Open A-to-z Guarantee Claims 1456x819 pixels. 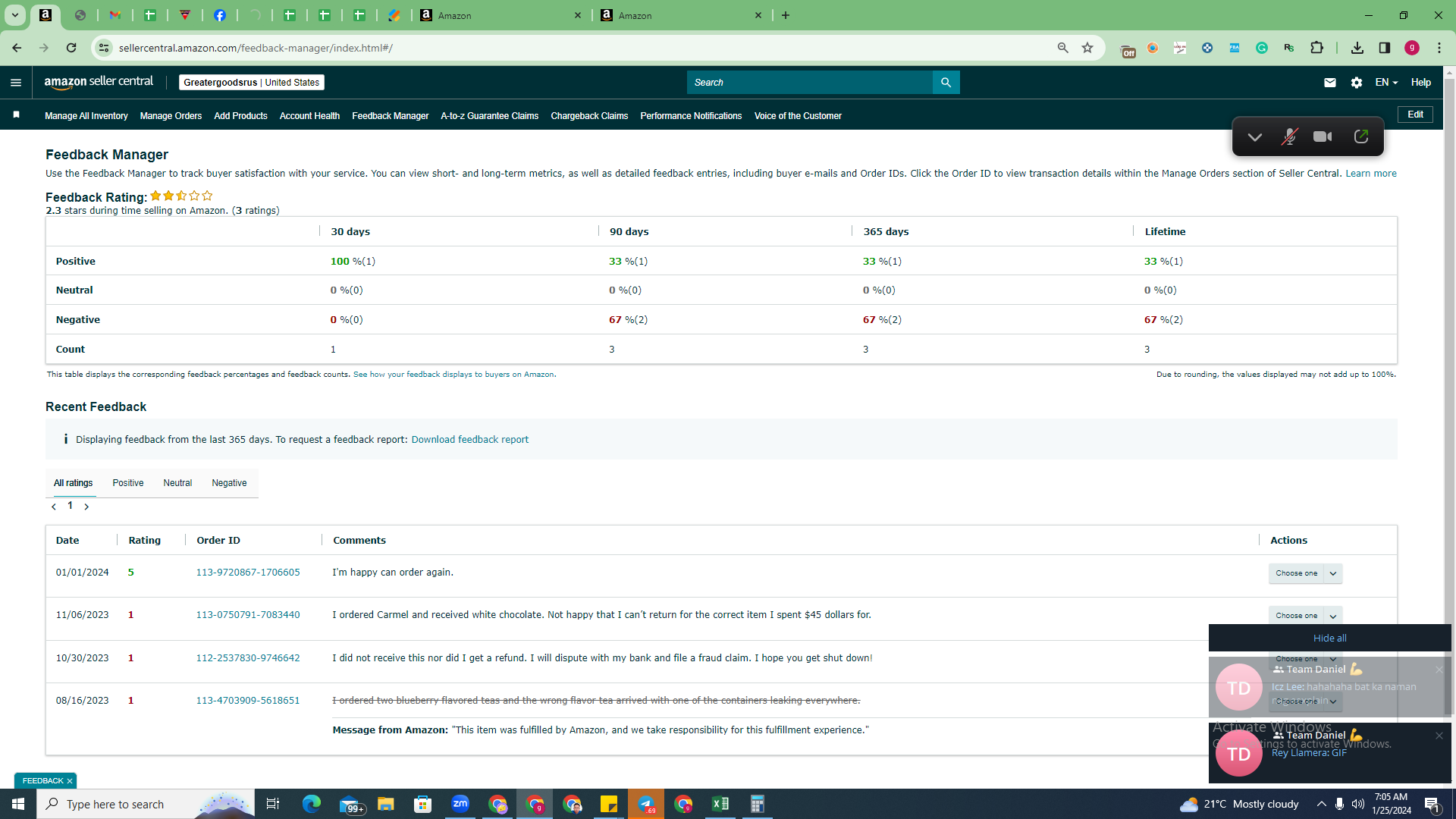[x=490, y=116]
